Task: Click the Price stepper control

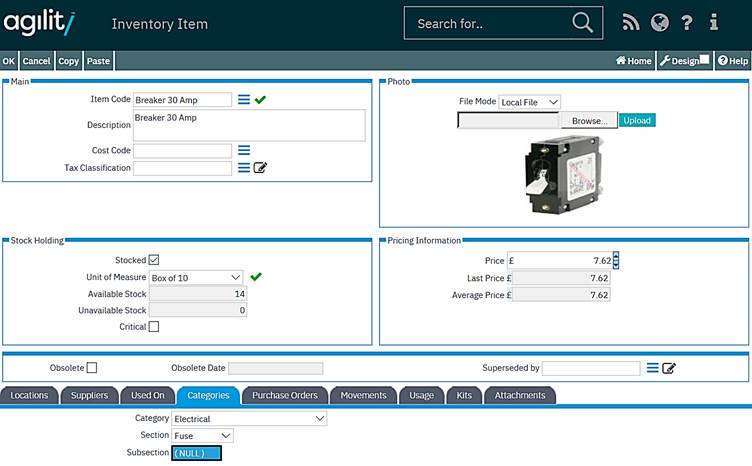Action: pos(616,260)
